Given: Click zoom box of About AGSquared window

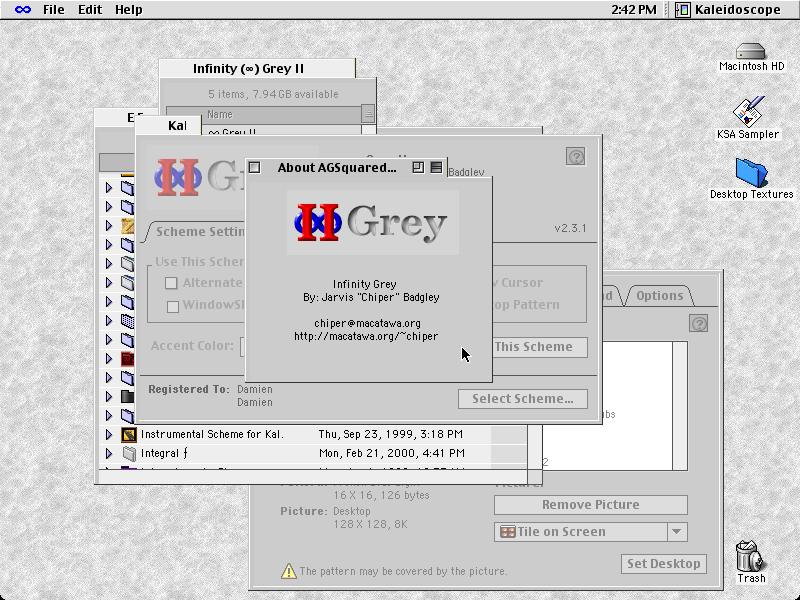Looking at the screenshot, I should click(418, 167).
